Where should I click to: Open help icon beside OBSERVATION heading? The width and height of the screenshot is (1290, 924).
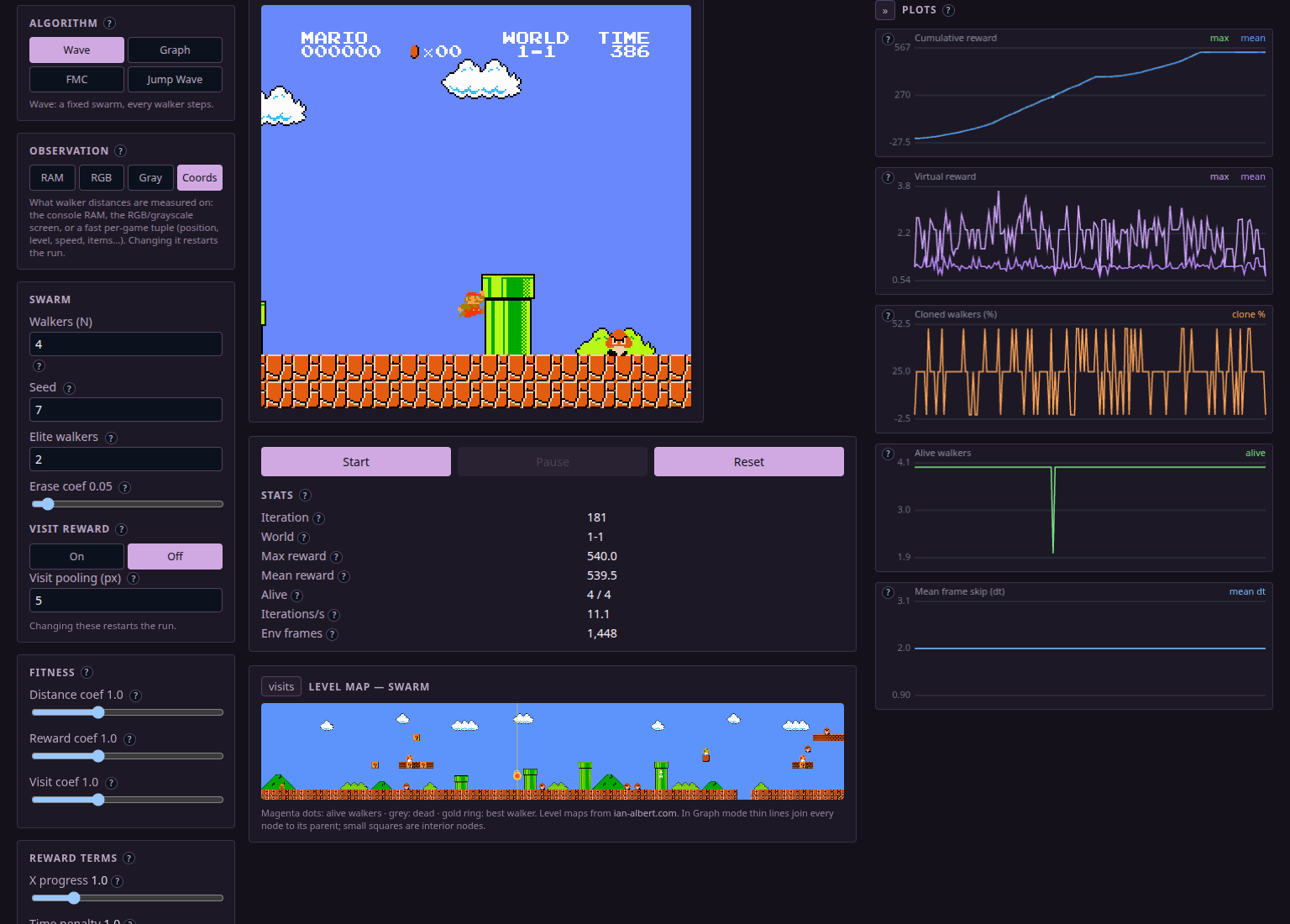point(120,151)
